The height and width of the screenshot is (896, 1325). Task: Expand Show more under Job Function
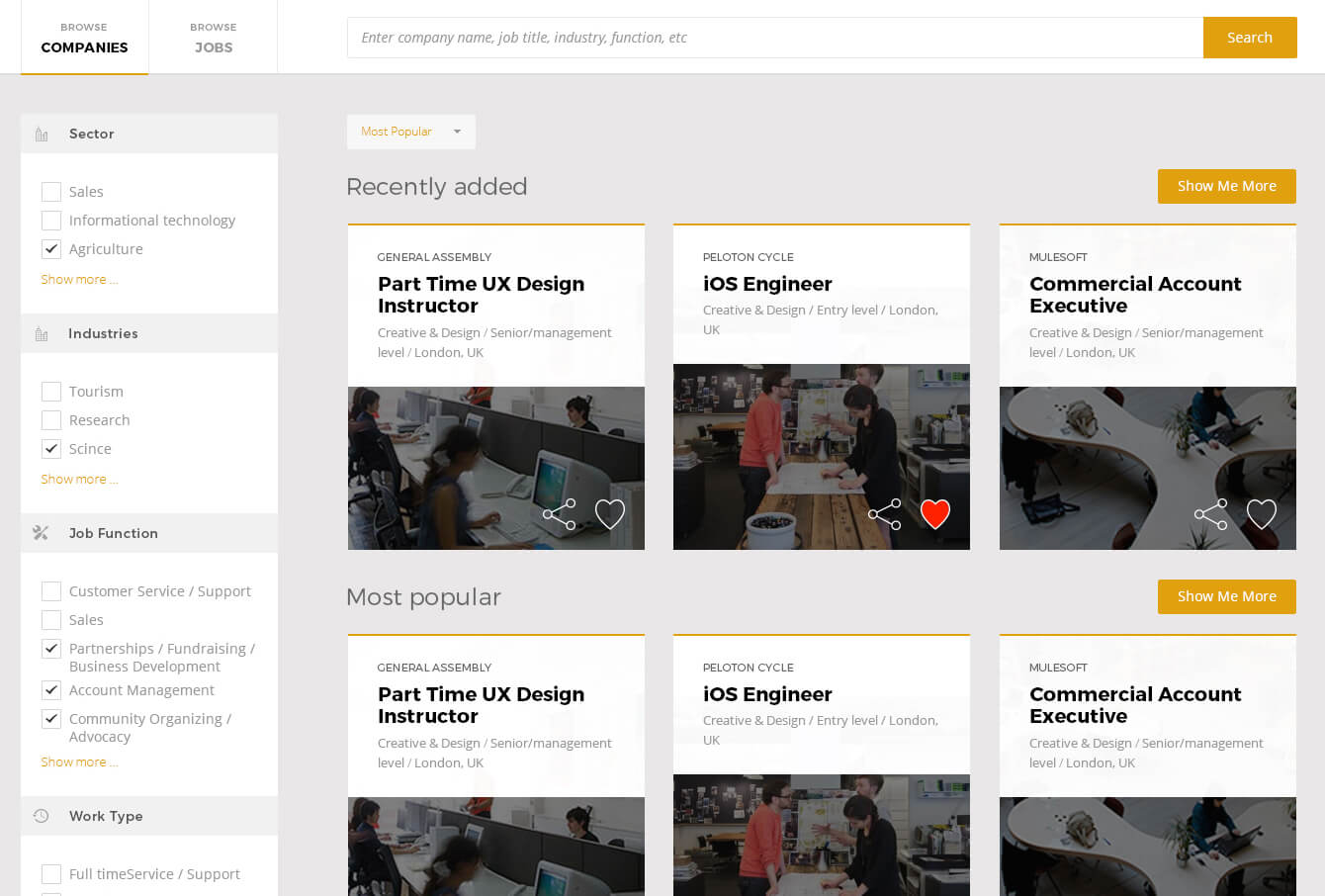79,762
